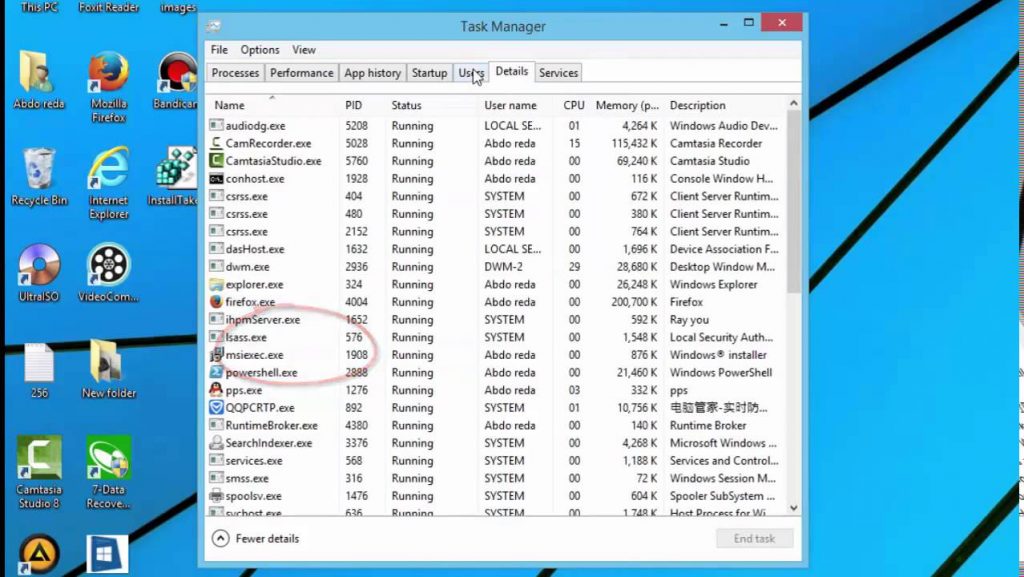The image size is (1024, 577).
Task: Open the View menu
Action: coord(304,50)
